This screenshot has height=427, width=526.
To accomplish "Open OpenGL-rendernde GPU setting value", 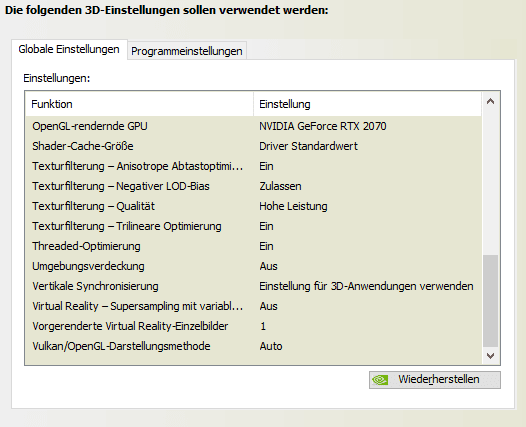I will pyautogui.click(x=323, y=126).
